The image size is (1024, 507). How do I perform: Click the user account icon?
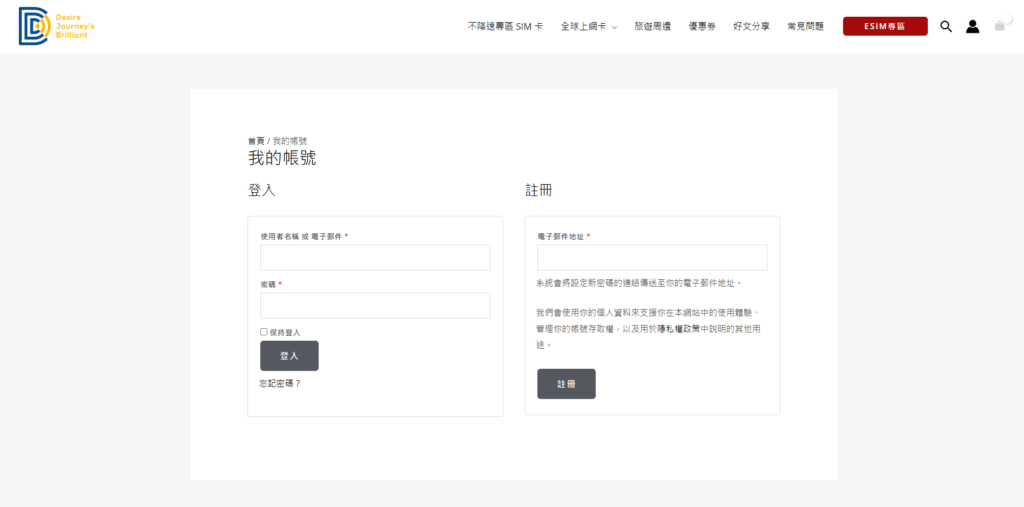pyautogui.click(x=972, y=26)
